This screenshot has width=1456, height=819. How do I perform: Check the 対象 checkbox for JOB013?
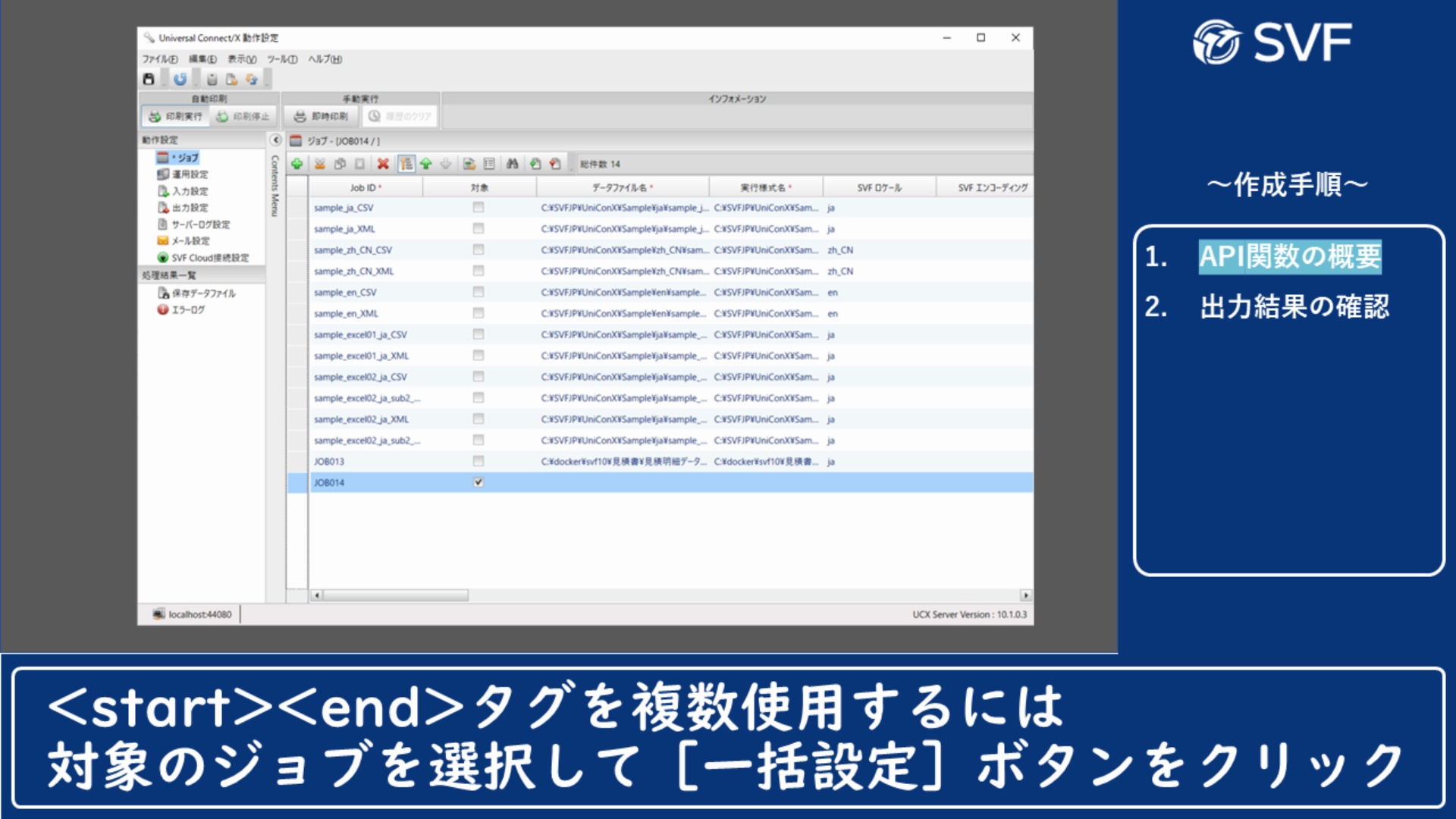[x=478, y=460]
